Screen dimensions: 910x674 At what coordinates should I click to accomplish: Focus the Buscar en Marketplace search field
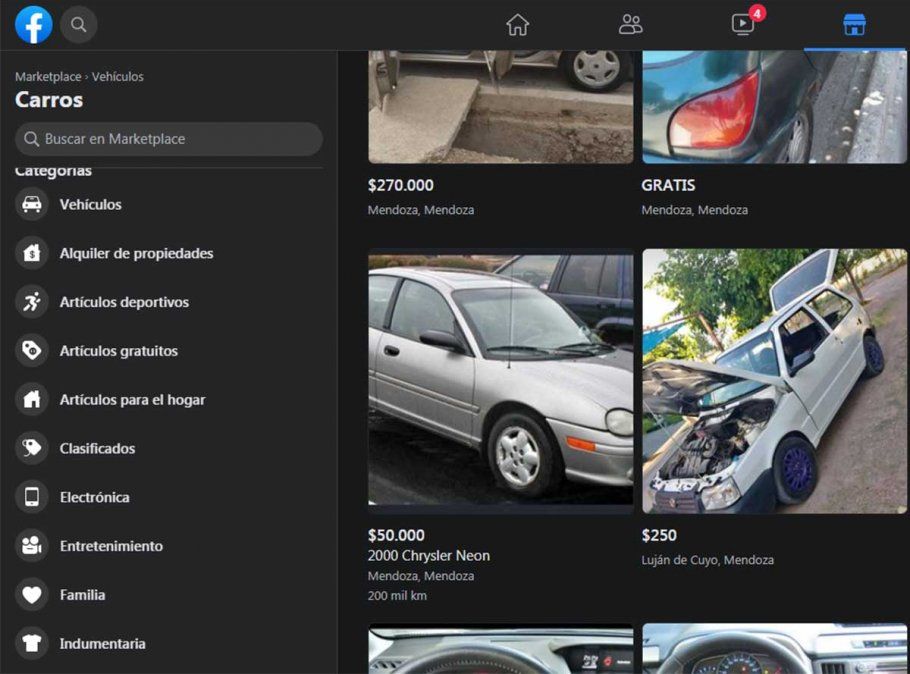170,139
